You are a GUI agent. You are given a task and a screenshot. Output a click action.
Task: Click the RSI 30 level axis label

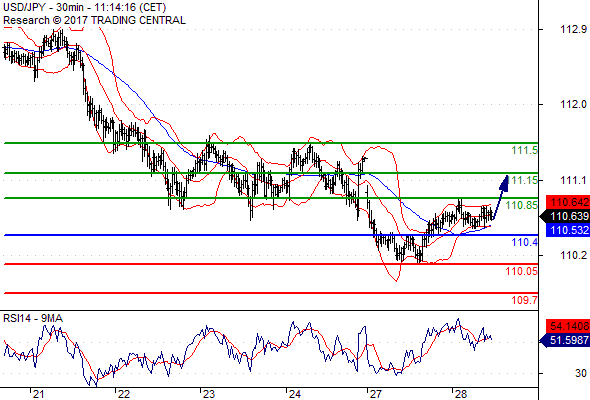coord(581,373)
